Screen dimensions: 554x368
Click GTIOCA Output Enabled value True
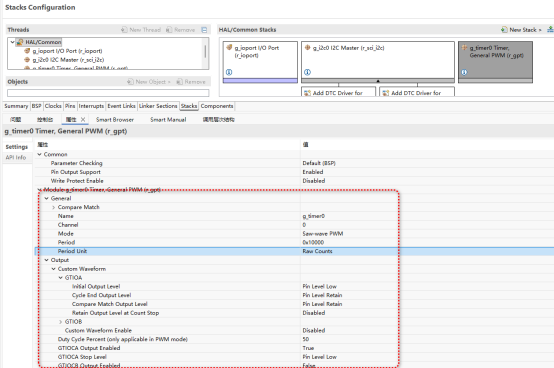point(308,348)
